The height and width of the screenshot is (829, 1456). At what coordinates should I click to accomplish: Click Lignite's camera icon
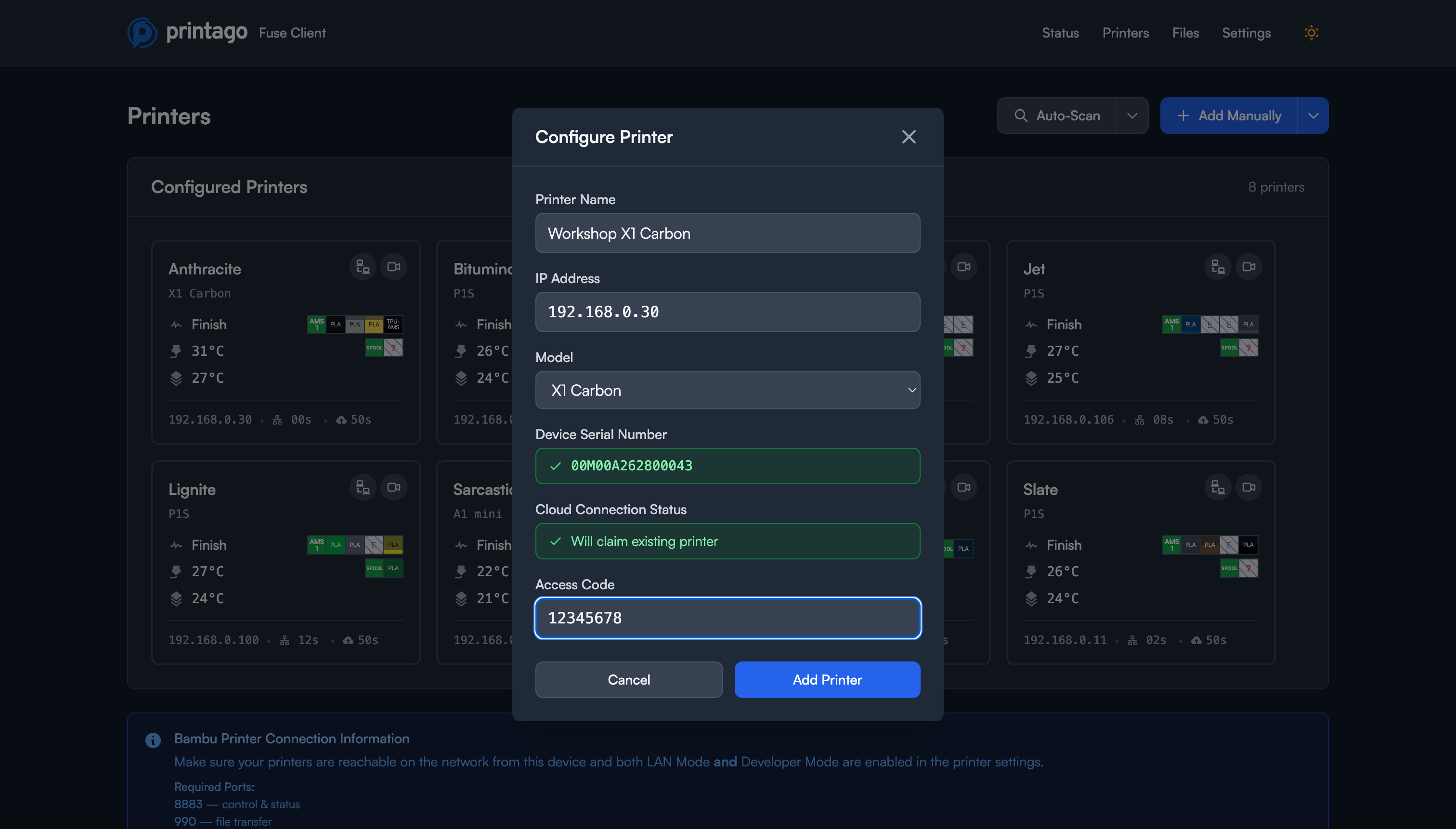click(393, 487)
